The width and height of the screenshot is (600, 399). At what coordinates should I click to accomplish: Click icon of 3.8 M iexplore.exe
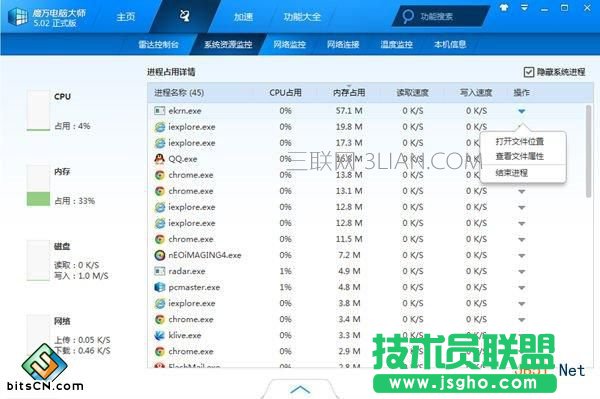[x=160, y=303]
